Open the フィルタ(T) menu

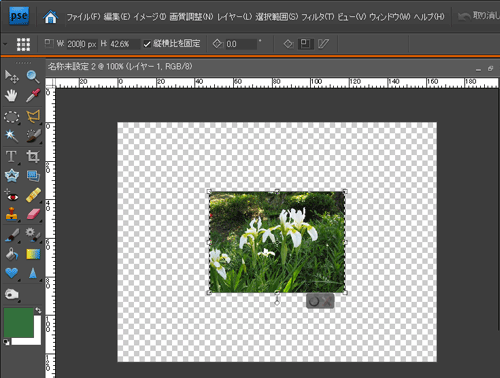click(317, 17)
